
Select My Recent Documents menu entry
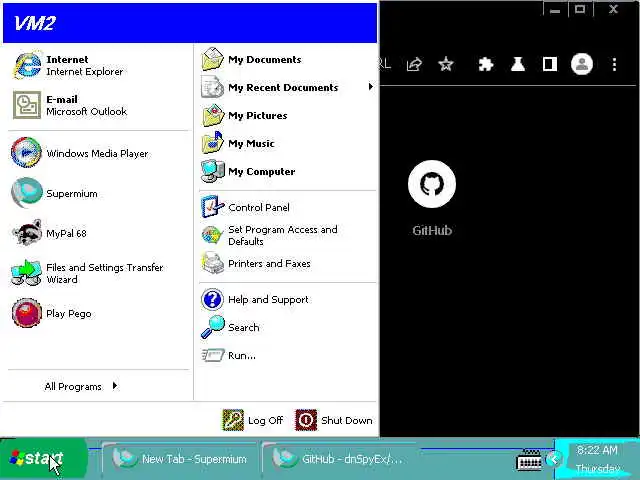pyautogui.click(x=287, y=87)
